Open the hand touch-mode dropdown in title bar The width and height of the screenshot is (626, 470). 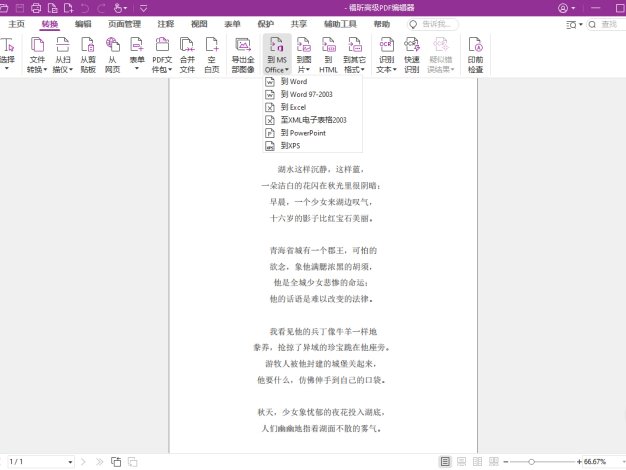point(120,8)
